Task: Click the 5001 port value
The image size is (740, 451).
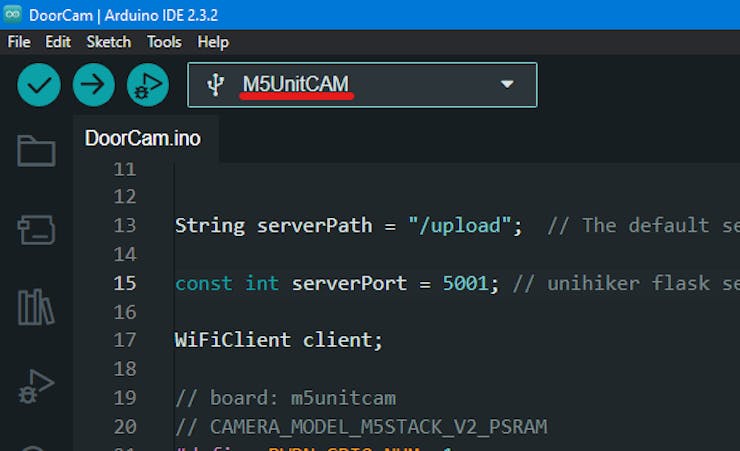Action: [x=465, y=284]
